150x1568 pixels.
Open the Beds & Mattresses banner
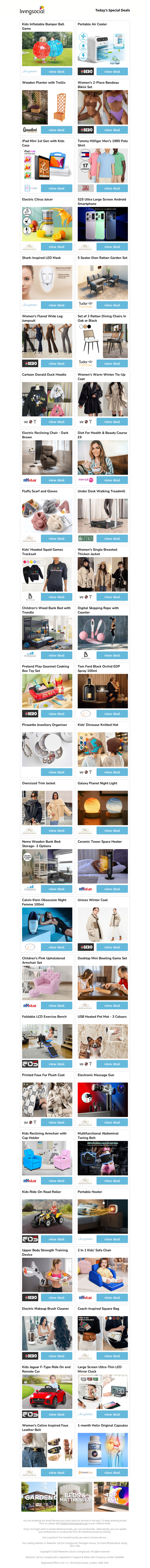pos(75,1497)
